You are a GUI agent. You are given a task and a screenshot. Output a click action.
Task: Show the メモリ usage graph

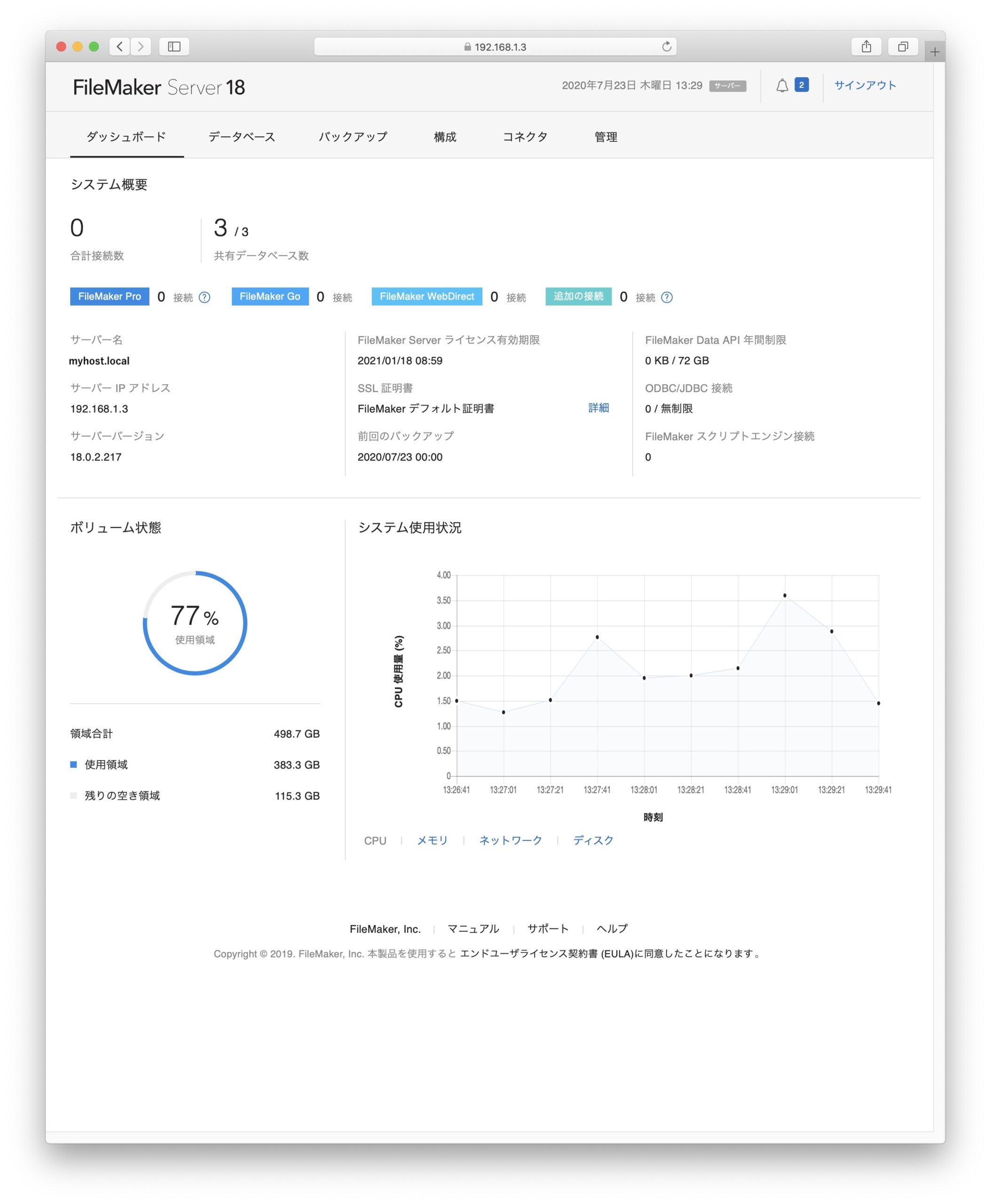[x=432, y=840]
